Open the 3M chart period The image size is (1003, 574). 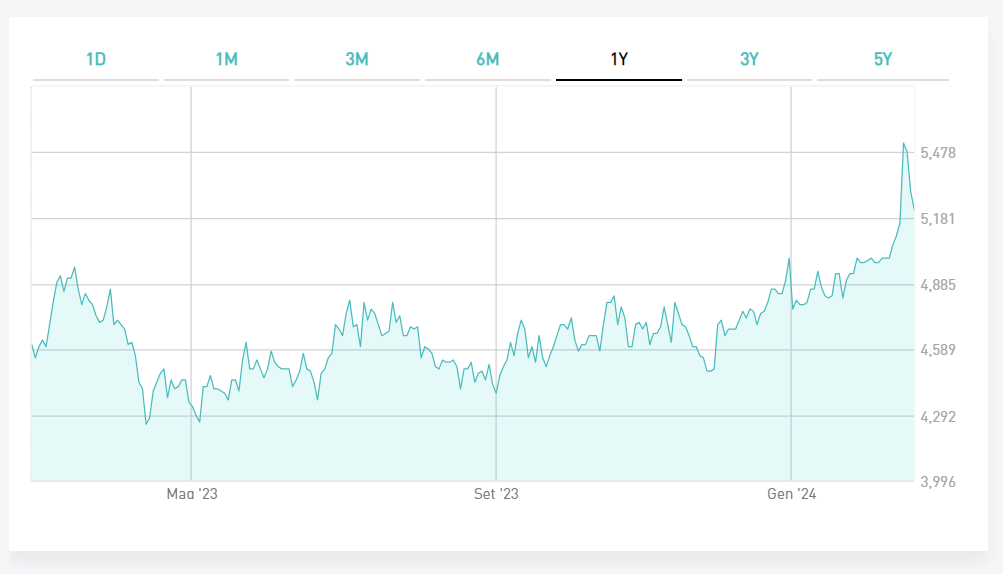pos(357,60)
